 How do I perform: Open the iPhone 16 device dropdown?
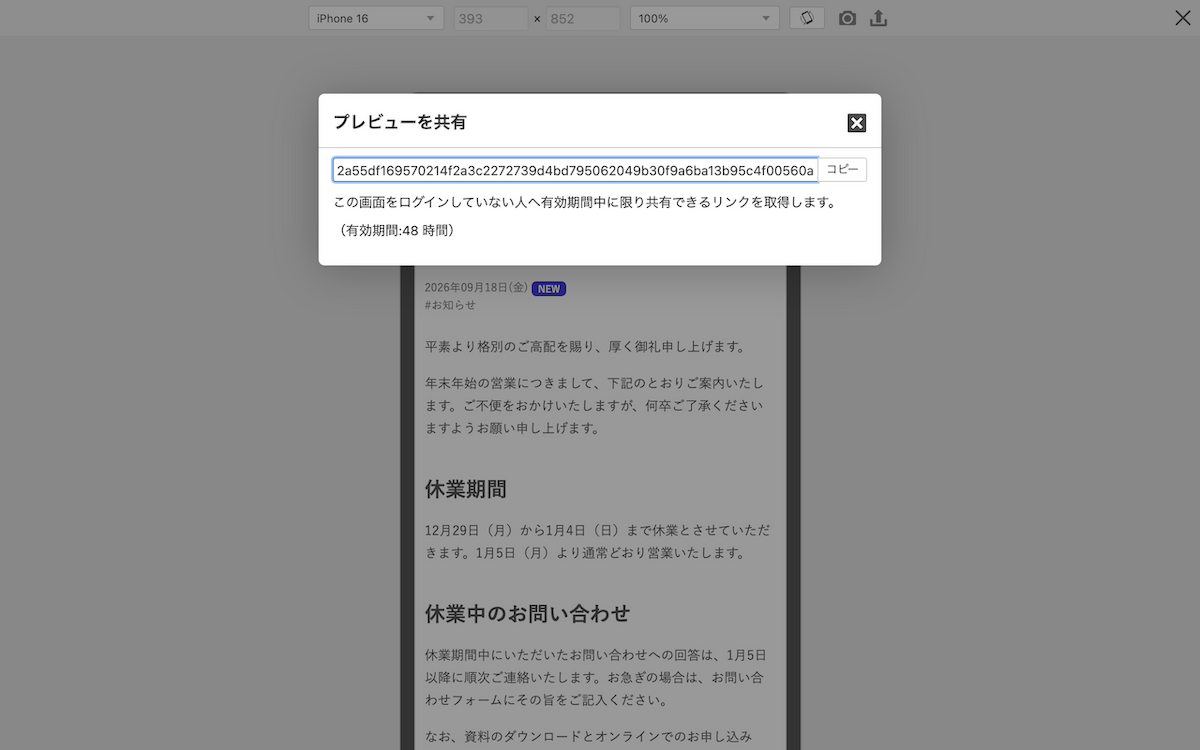376,18
